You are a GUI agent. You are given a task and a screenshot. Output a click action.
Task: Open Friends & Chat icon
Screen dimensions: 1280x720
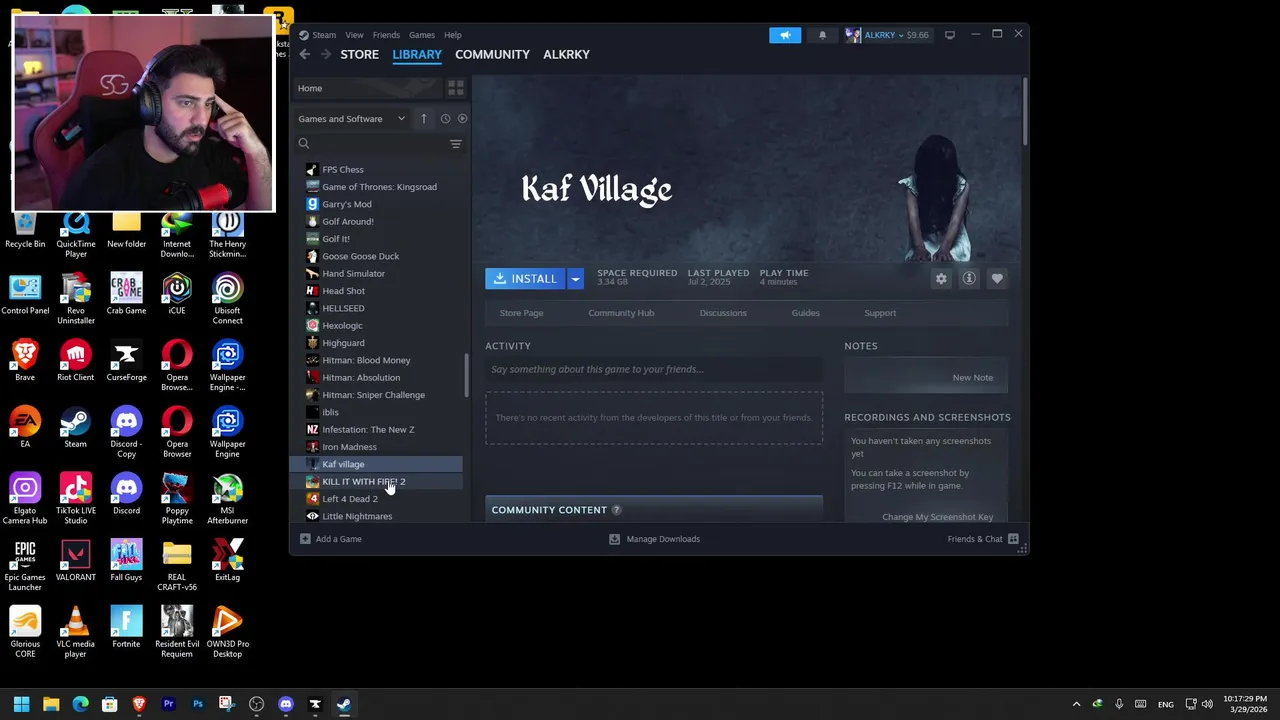(1013, 539)
